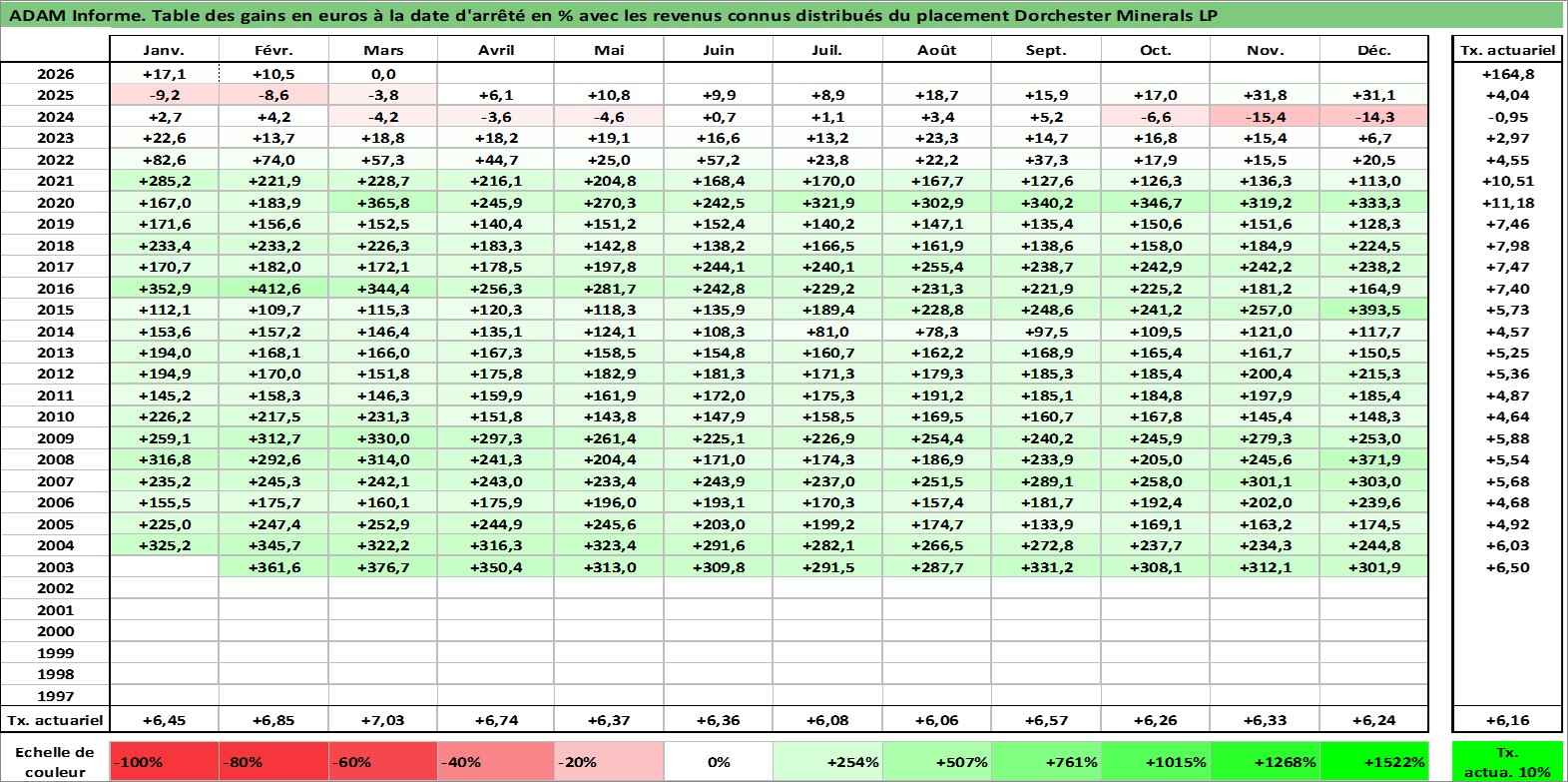Select the +82,6 cell in 2022 row

(x=164, y=160)
